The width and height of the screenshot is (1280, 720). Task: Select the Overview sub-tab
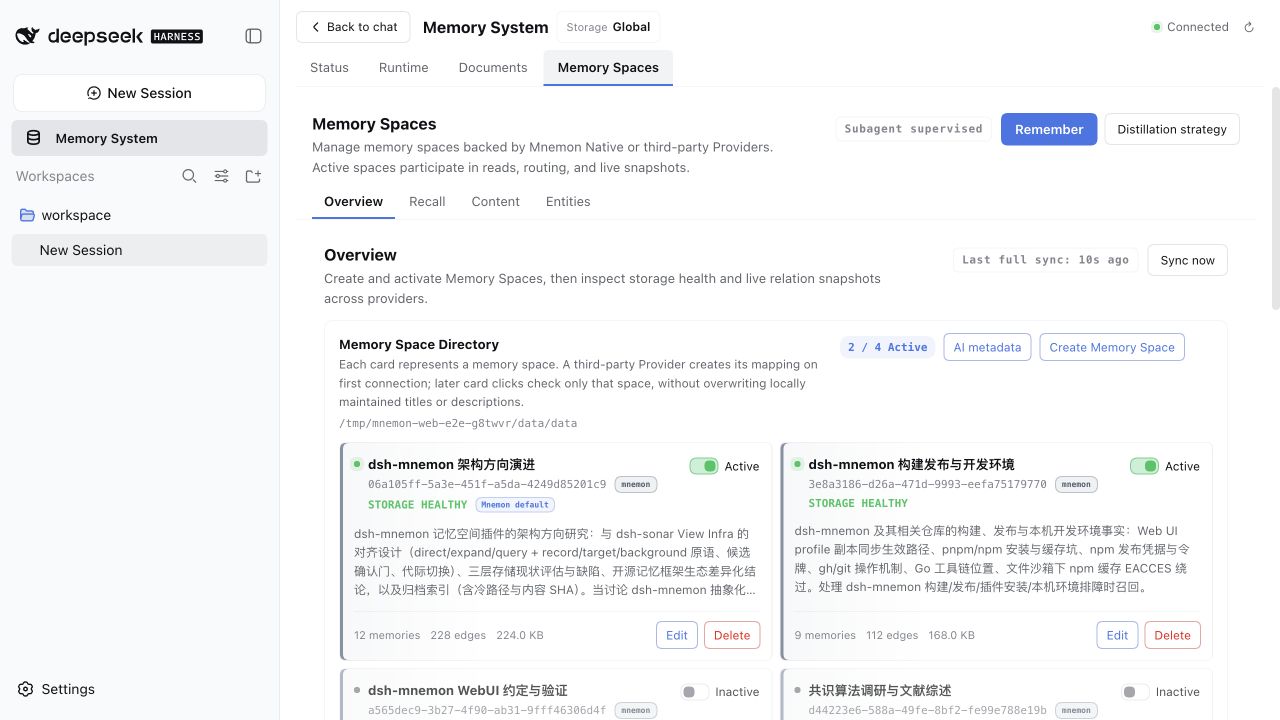pyautogui.click(x=353, y=201)
